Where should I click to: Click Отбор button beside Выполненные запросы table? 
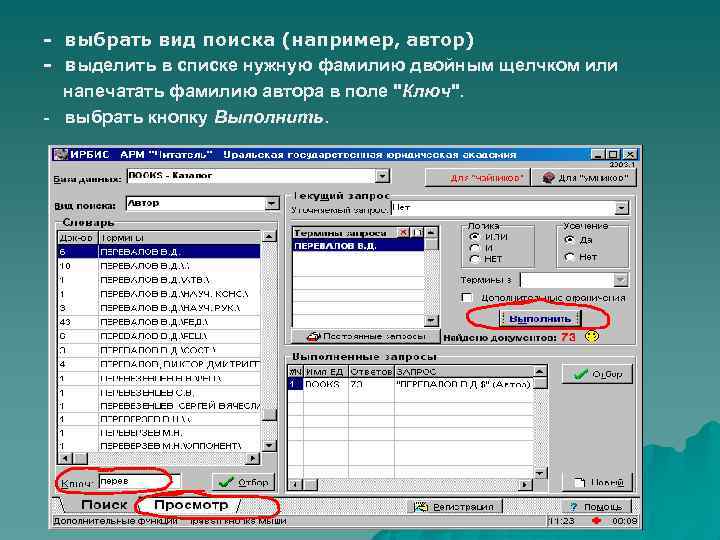(598, 374)
